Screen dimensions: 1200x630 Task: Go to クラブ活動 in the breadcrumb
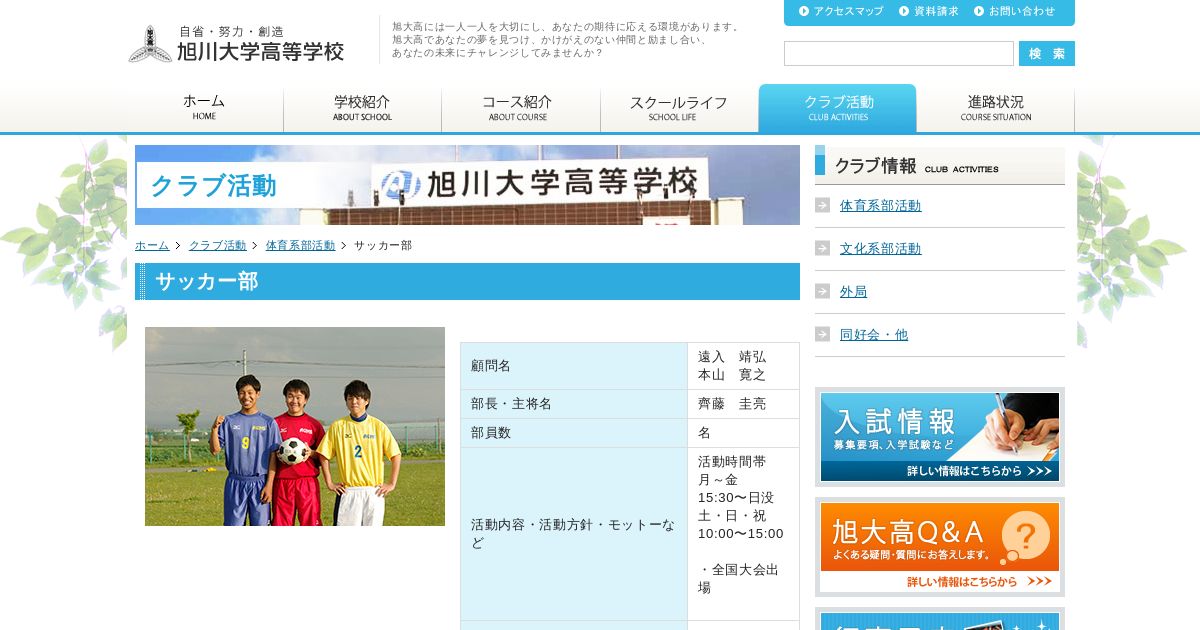point(217,245)
